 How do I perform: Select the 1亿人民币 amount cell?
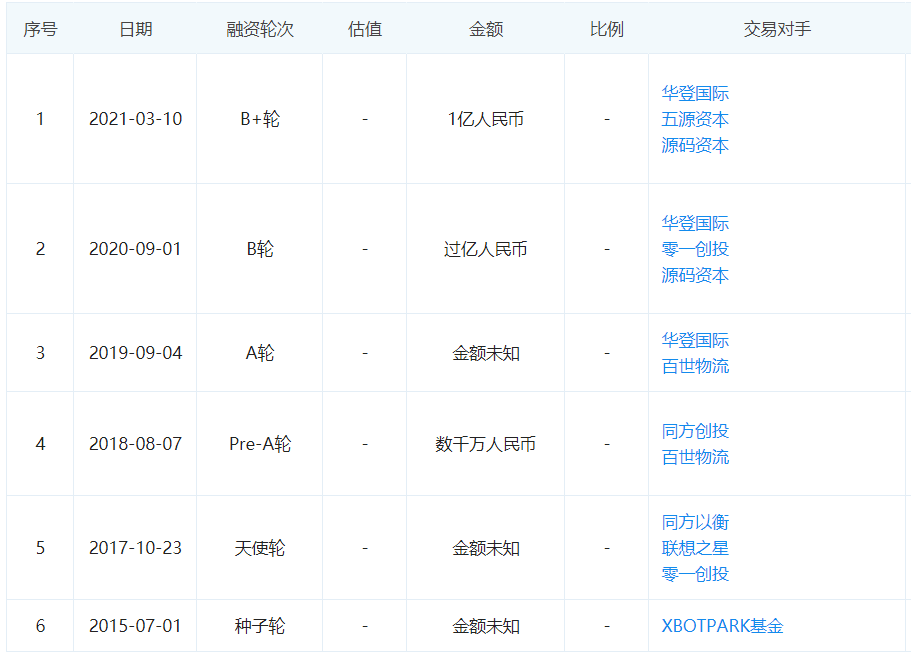click(486, 119)
